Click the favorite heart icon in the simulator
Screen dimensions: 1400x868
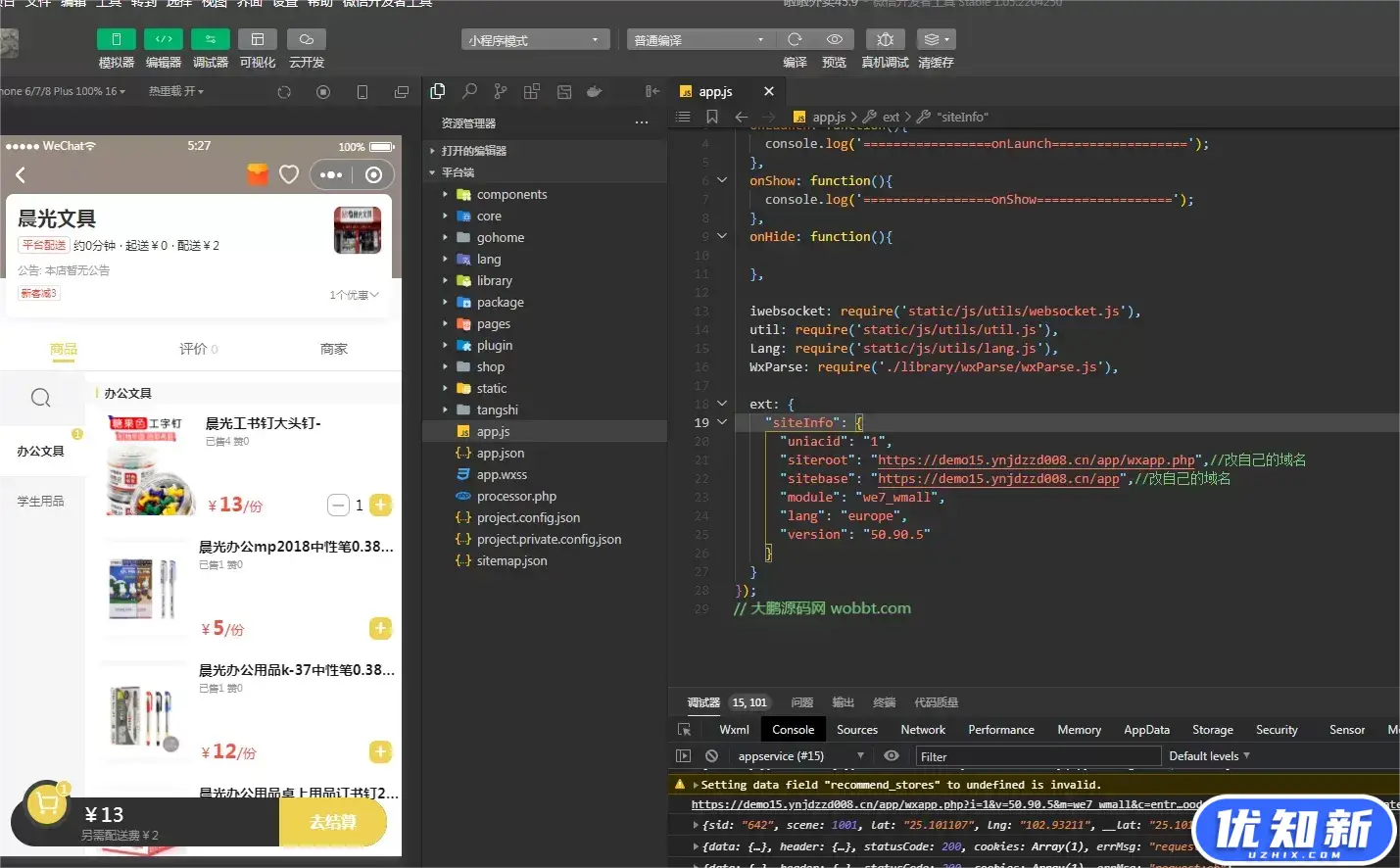pos(289,174)
